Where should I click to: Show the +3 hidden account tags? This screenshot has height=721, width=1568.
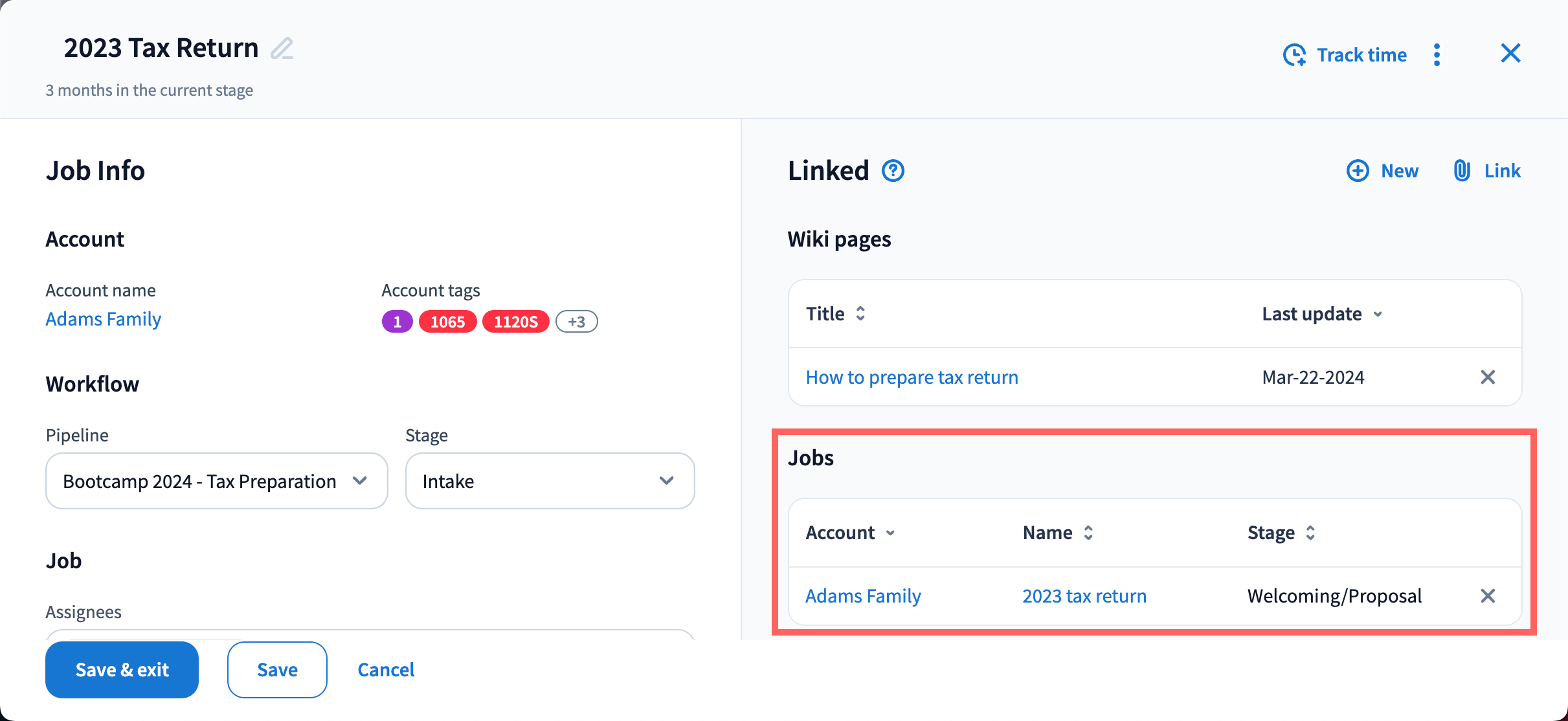pyautogui.click(x=576, y=322)
